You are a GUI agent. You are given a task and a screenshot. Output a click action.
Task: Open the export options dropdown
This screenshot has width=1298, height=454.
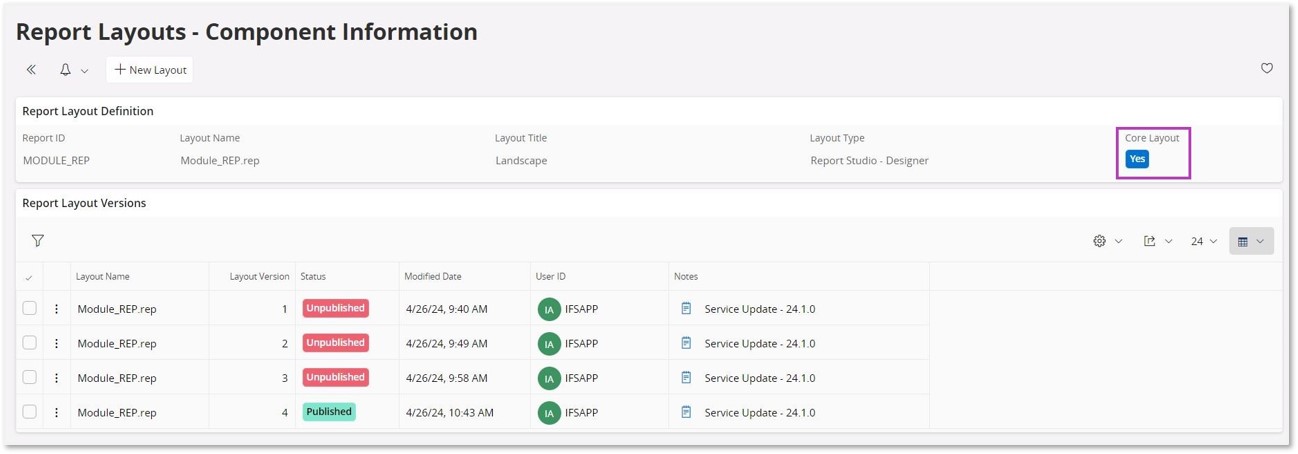click(x=1158, y=241)
